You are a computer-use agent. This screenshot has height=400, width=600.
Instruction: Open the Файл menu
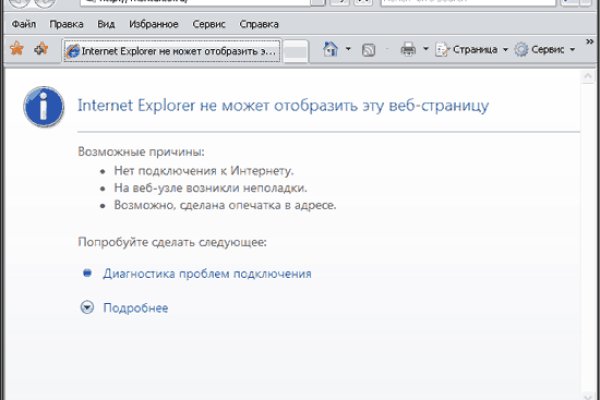click(x=24, y=22)
